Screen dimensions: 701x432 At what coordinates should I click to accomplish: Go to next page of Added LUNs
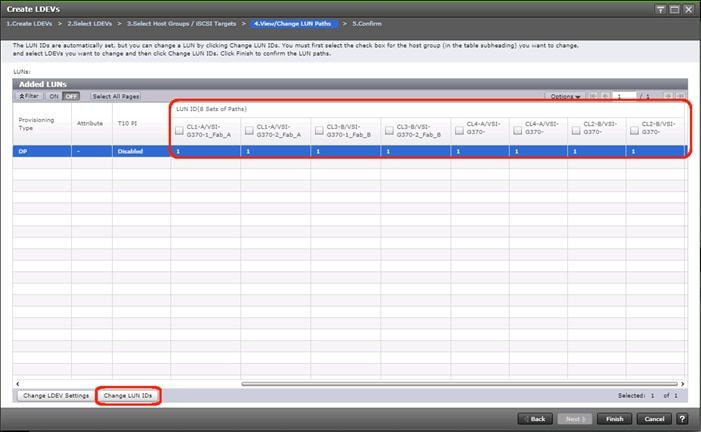667,96
